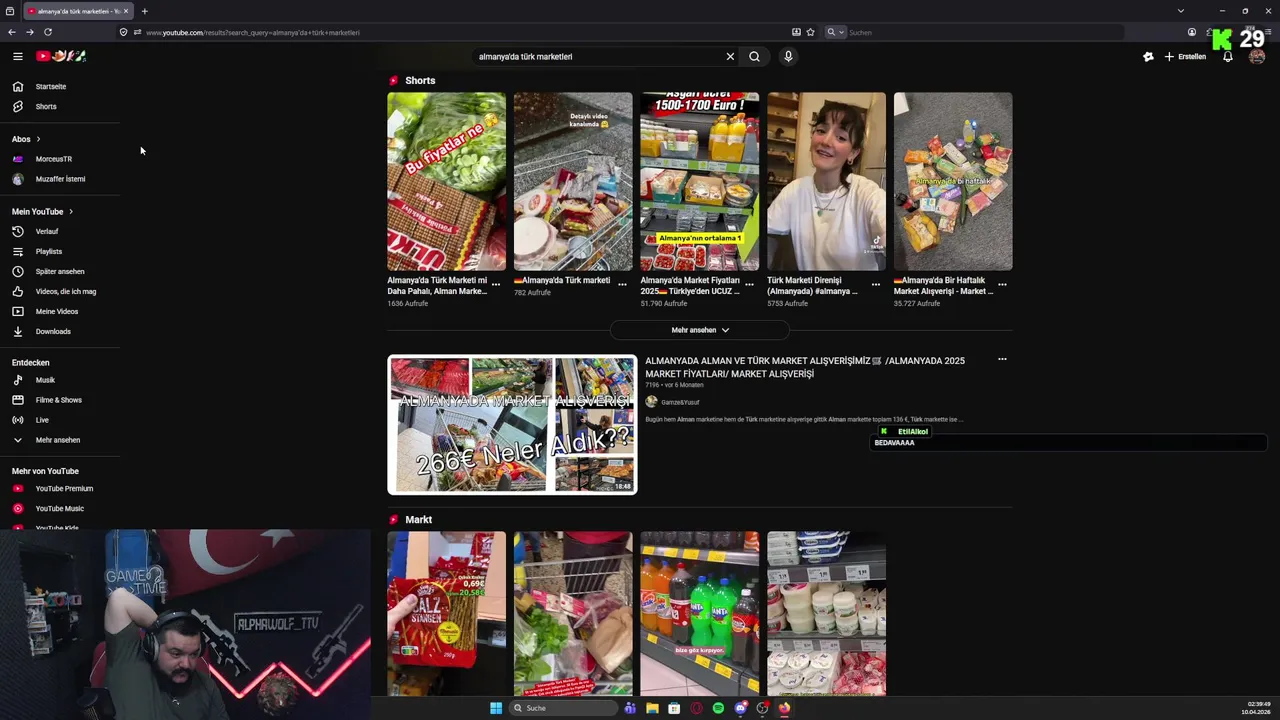Expand Mehr ansehen below Shorts

coord(700,330)
